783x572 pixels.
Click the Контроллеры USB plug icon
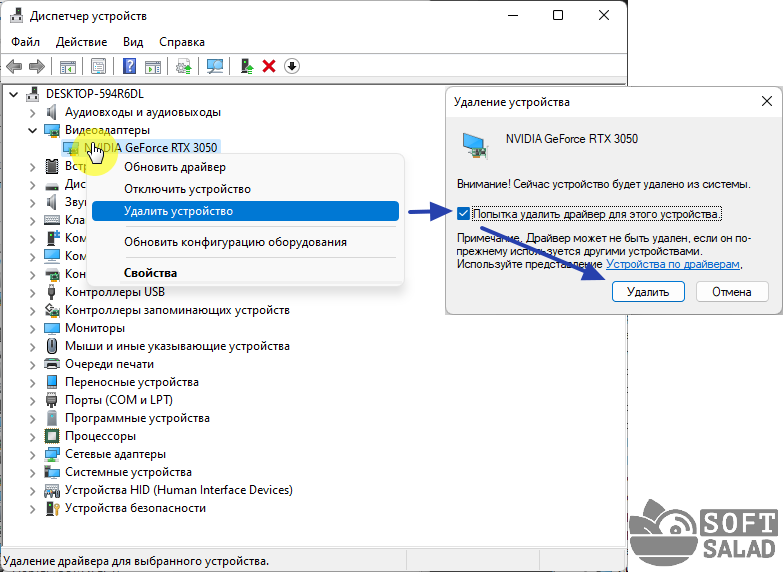pos(51,292)
